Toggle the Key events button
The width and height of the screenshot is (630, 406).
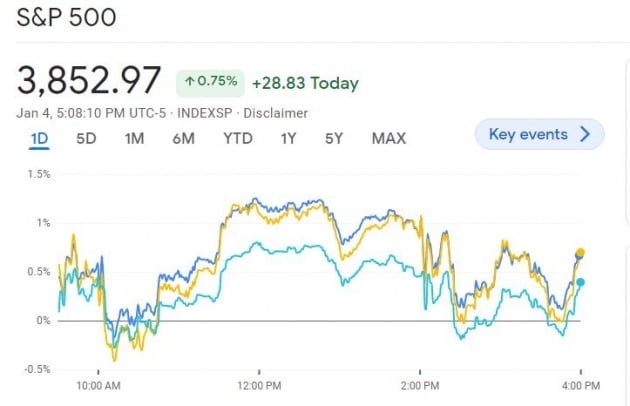coord(539,134)
